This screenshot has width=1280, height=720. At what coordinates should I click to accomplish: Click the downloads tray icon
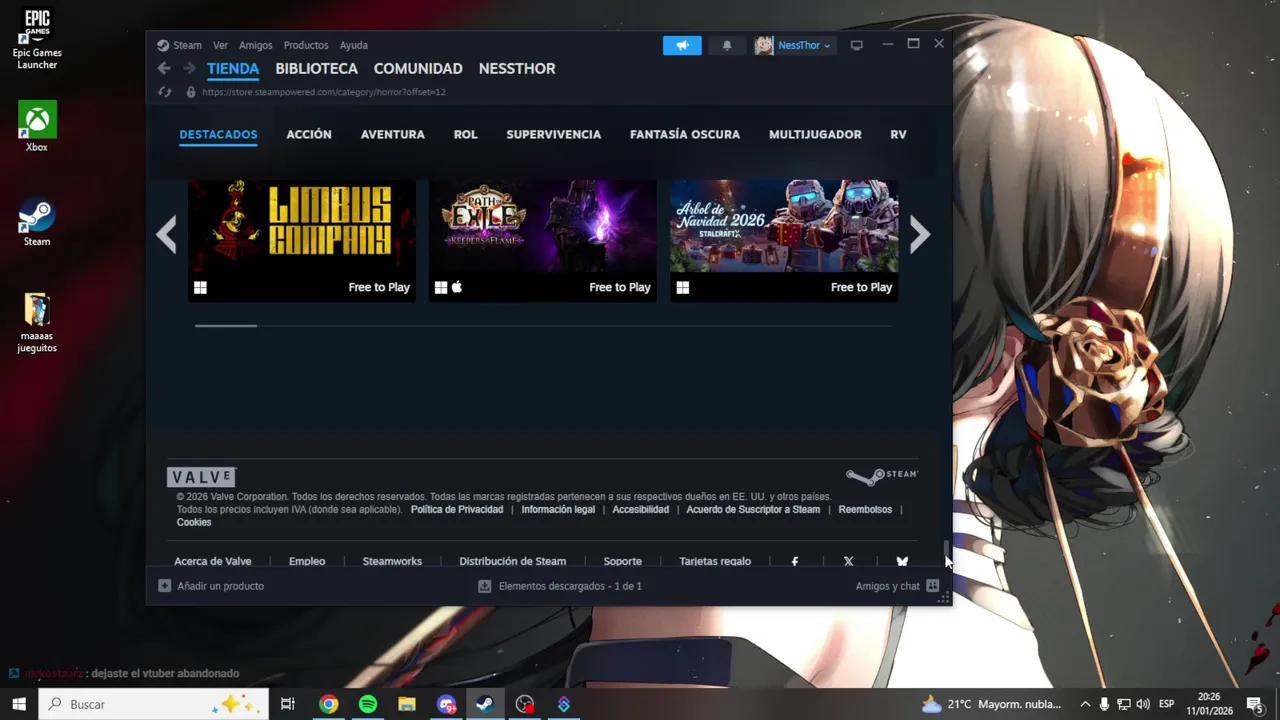[x=485, y=586]
